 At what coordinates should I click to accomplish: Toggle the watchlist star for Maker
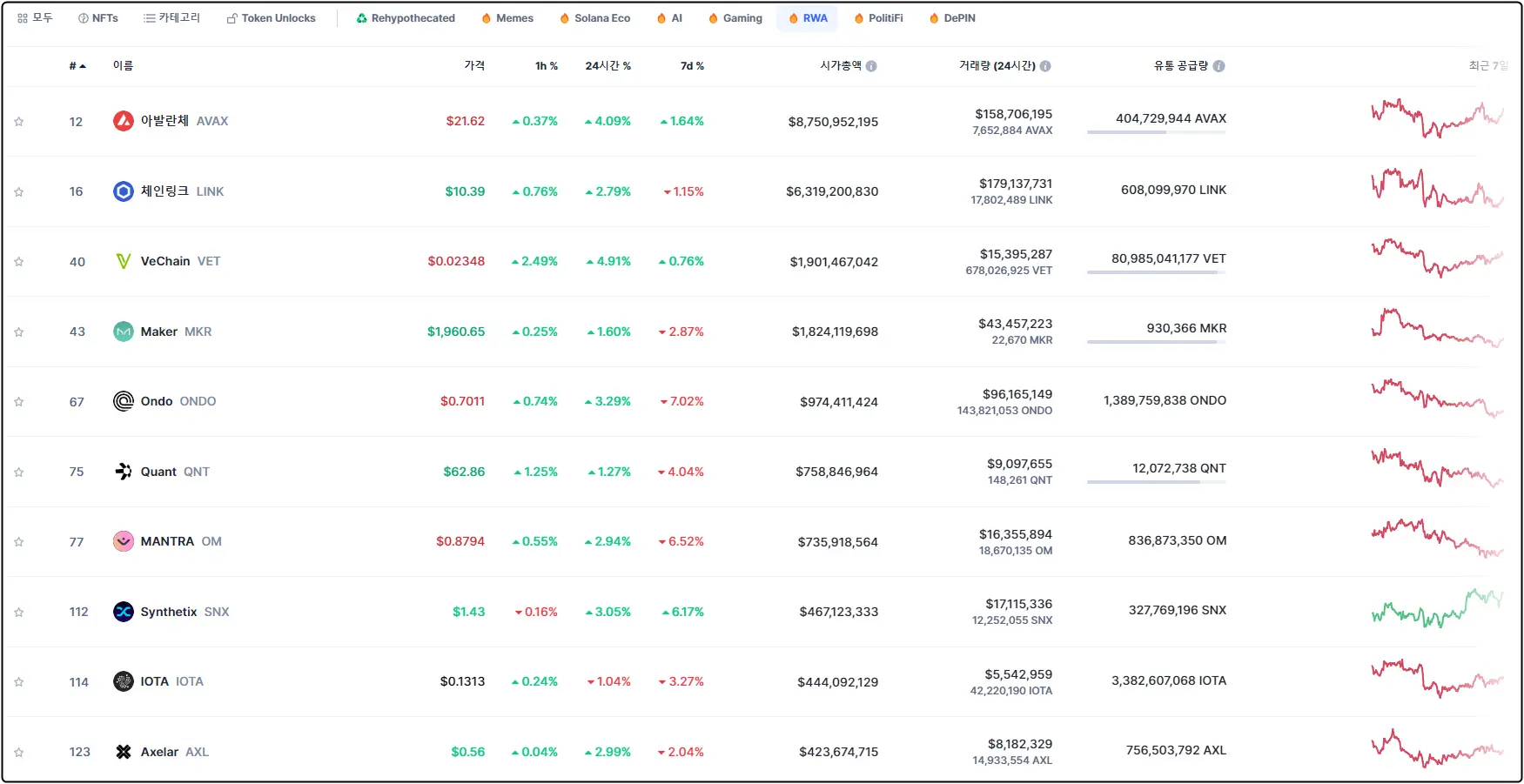point(19,332)
